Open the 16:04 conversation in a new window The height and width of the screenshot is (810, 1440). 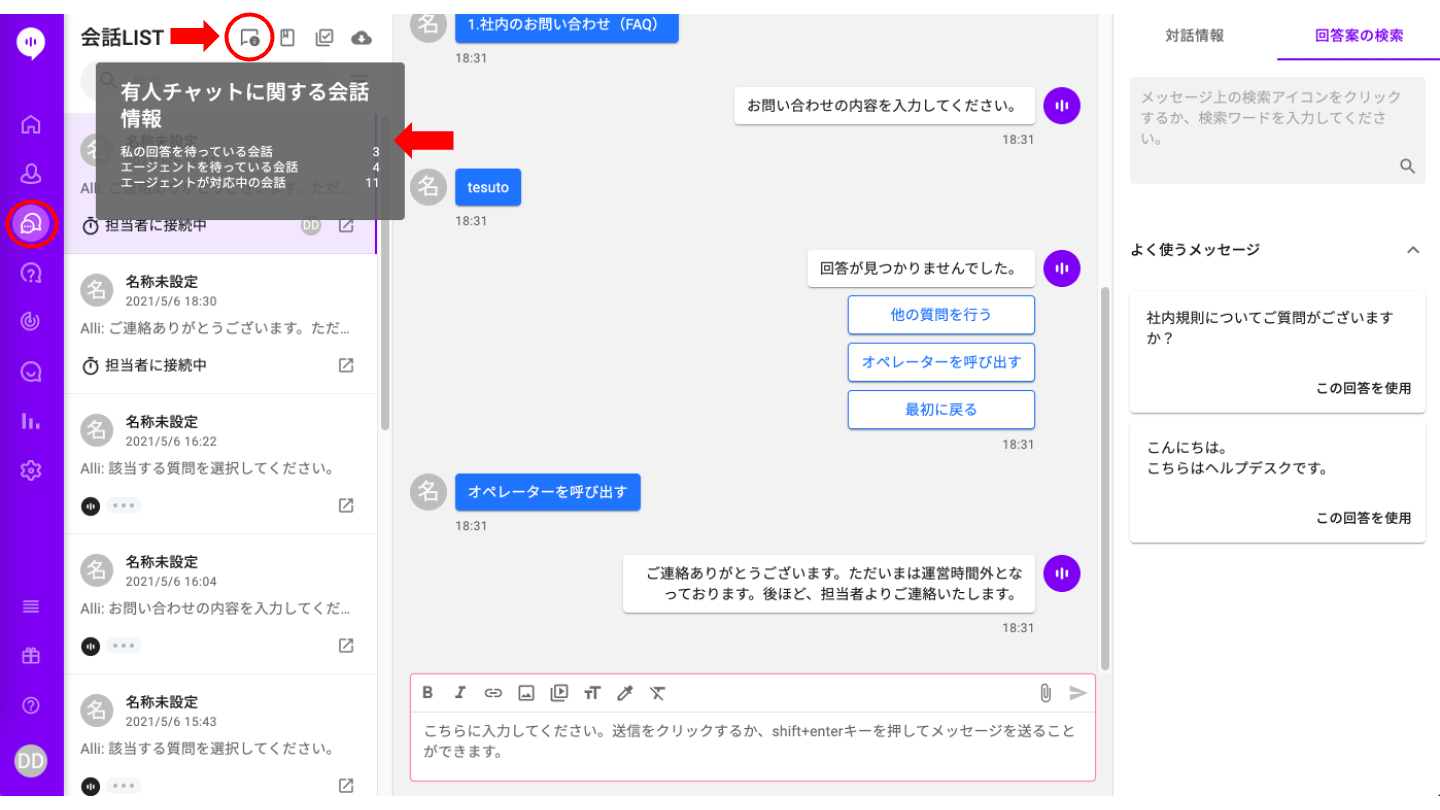346,646
